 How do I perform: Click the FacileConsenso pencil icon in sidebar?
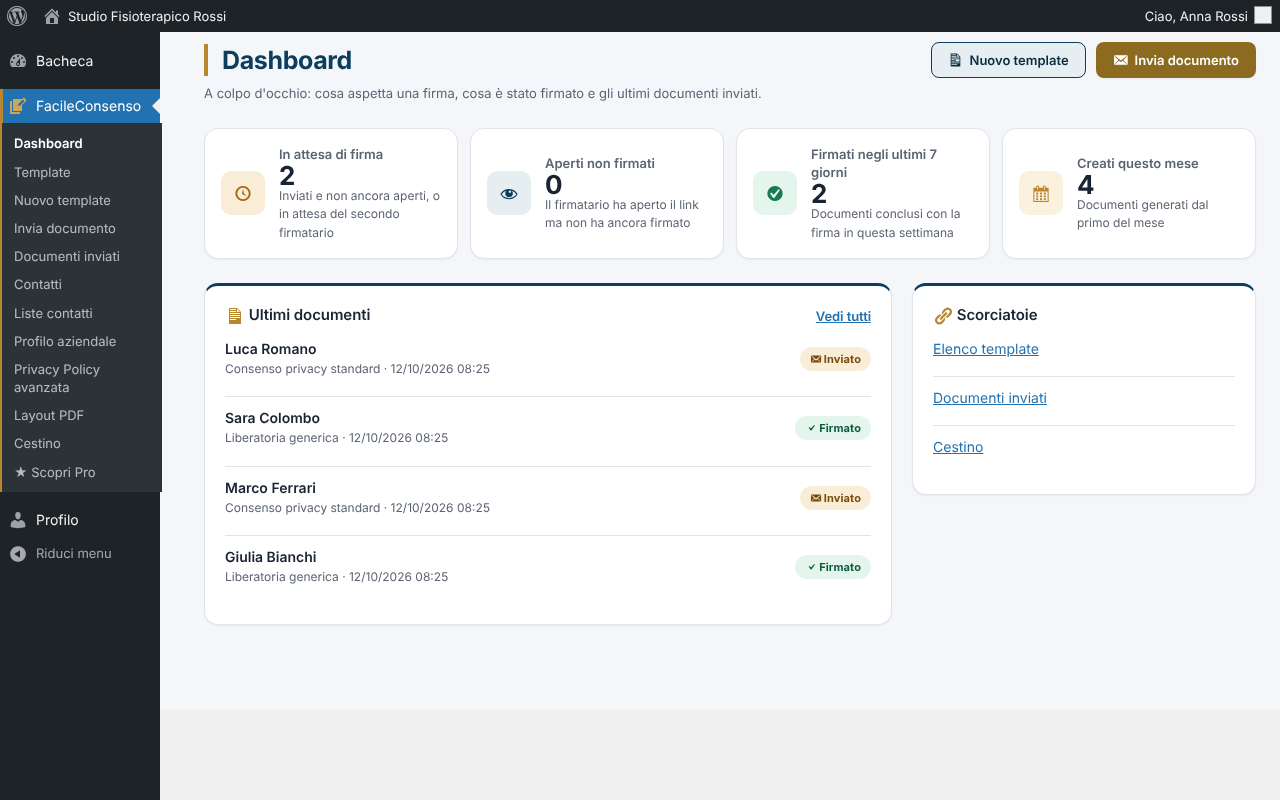tap(18, 106)
